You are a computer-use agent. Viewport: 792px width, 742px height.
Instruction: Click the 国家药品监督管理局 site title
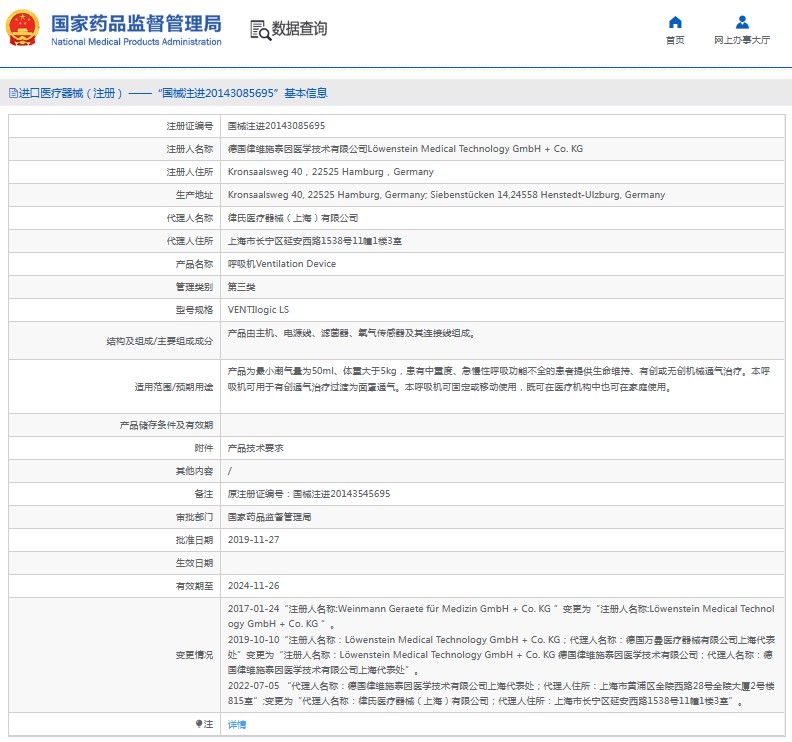tap(136, 23)
